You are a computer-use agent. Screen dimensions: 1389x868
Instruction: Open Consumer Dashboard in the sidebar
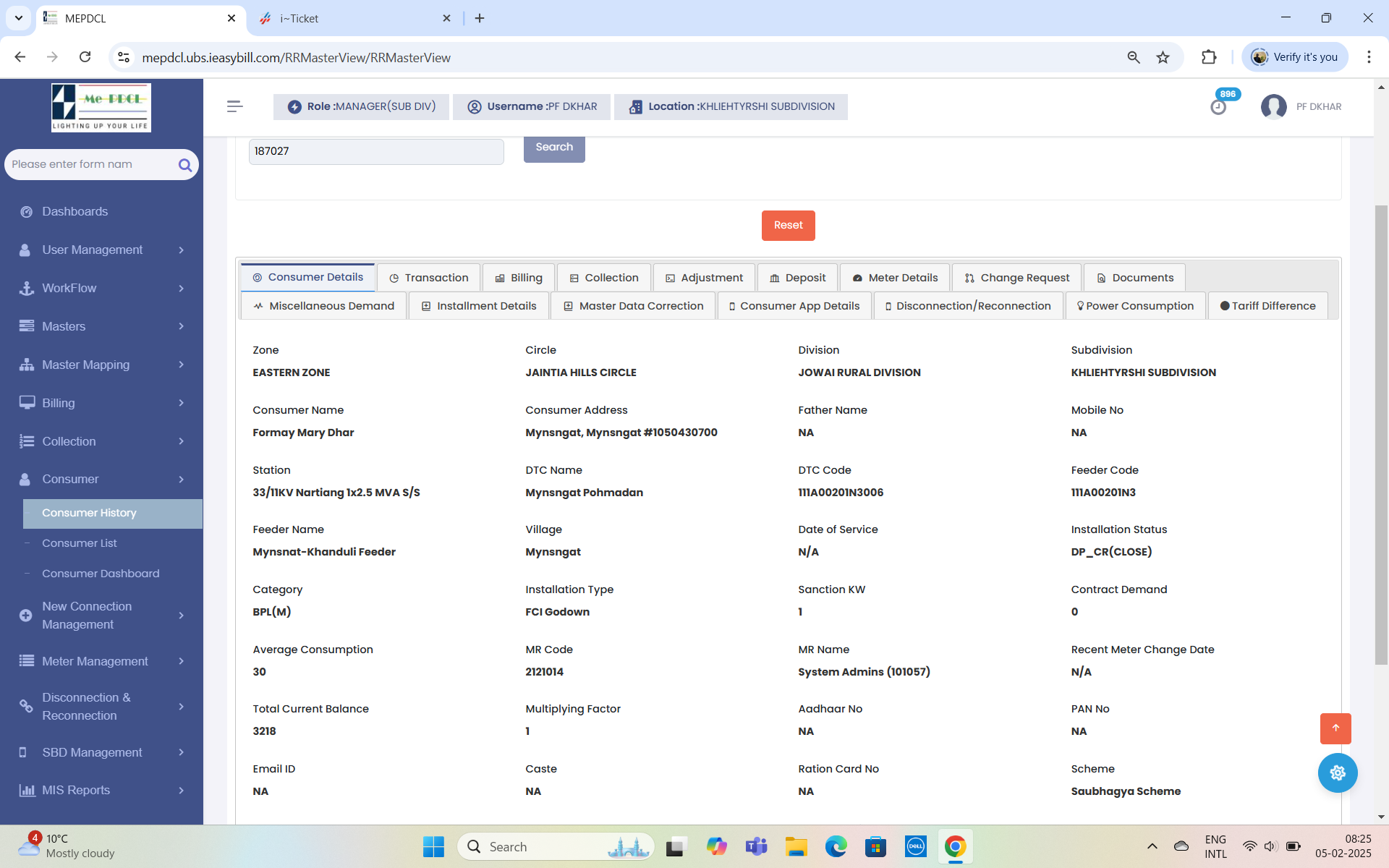pyautogui.click(x=101, y=574)
